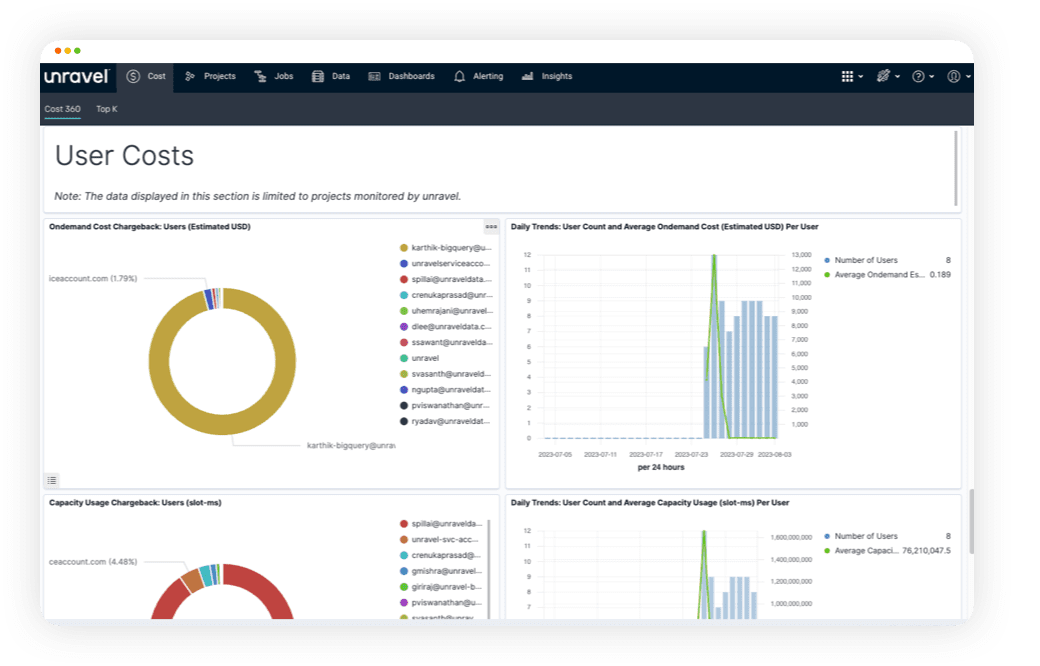Viewport: 1040px width, 666px height.
Task: Switch to the Cost 360 tab
Action: click(62, 109)
